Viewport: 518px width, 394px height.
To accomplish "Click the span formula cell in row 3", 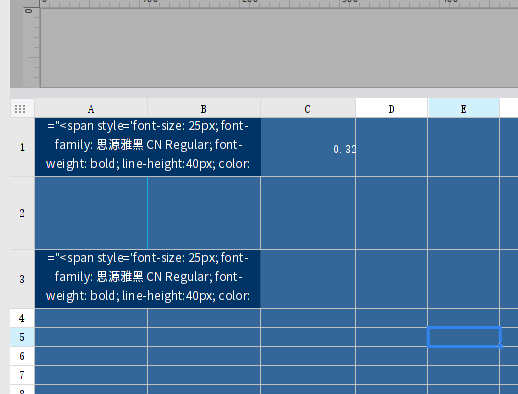I will pyautogui.click(x=148, y=279).
